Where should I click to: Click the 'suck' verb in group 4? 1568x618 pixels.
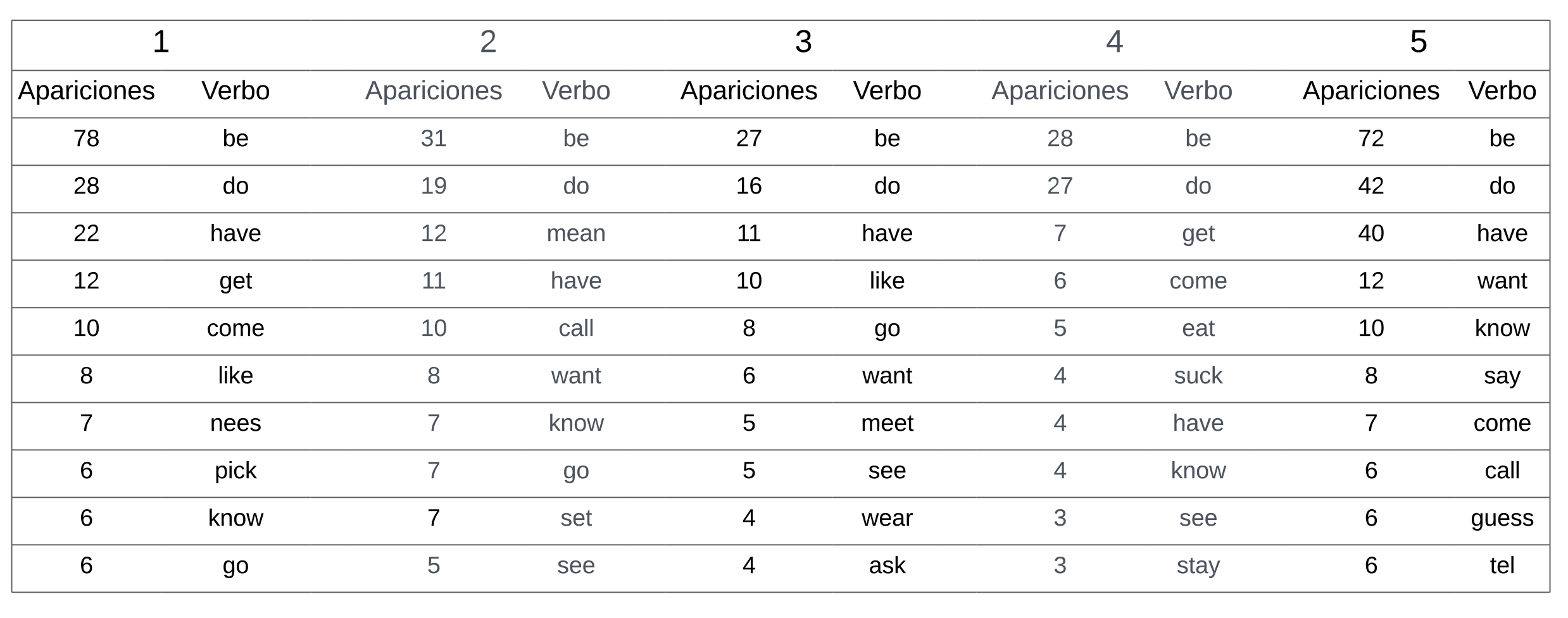(x=1198, y=376)
